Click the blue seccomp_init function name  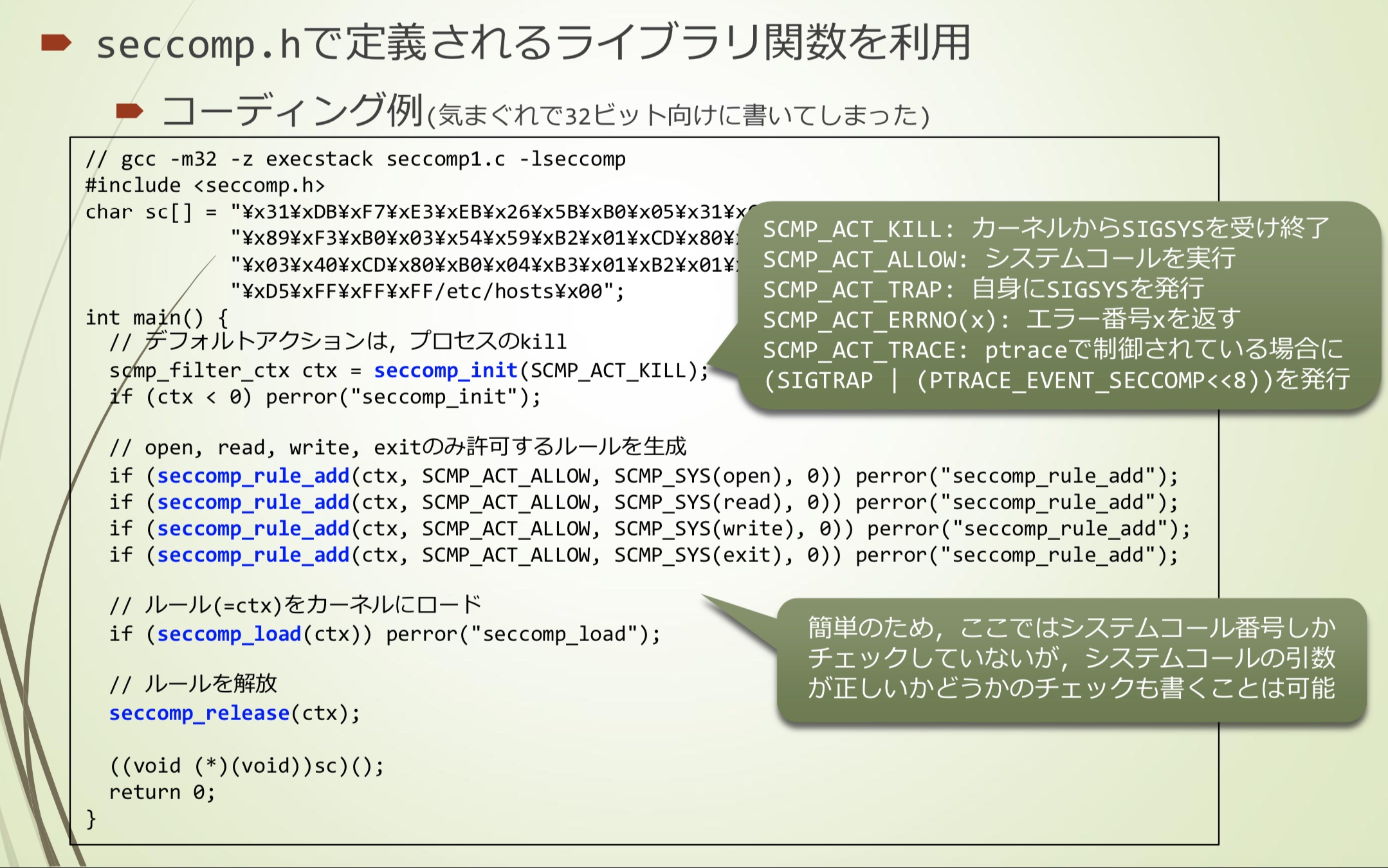pos(445,370)
